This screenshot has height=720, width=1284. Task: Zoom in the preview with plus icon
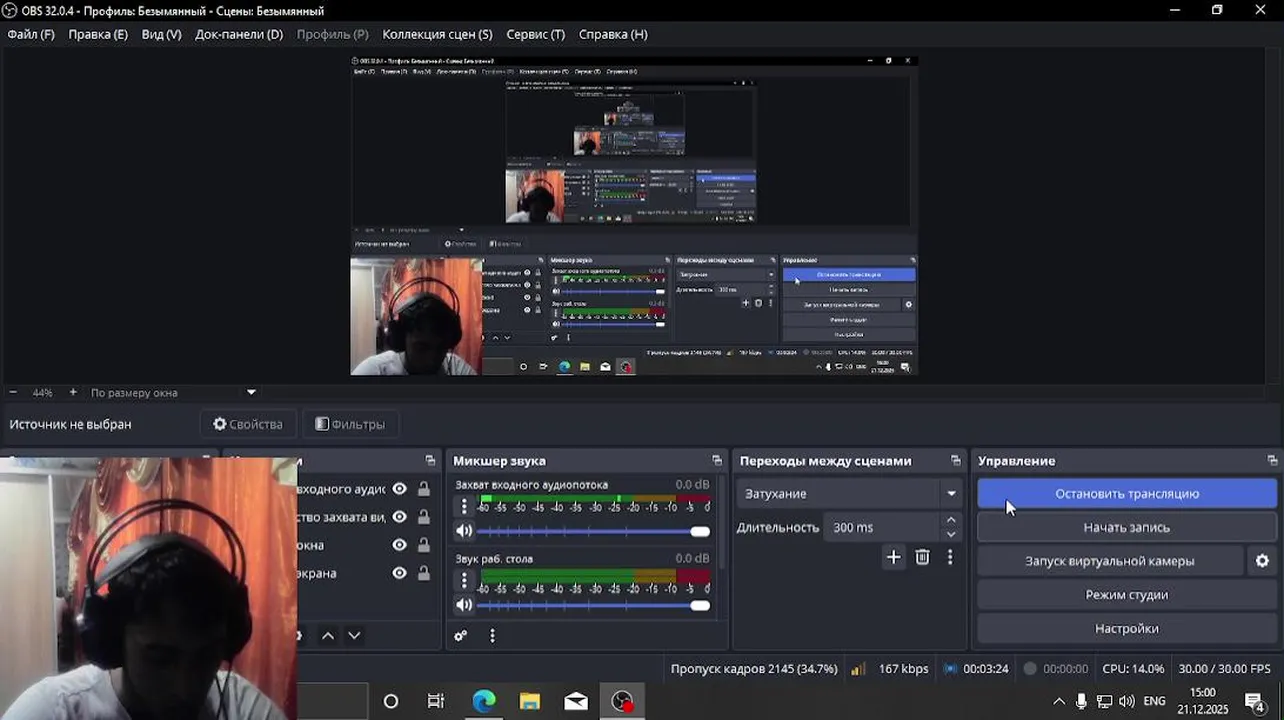(73, 393)
